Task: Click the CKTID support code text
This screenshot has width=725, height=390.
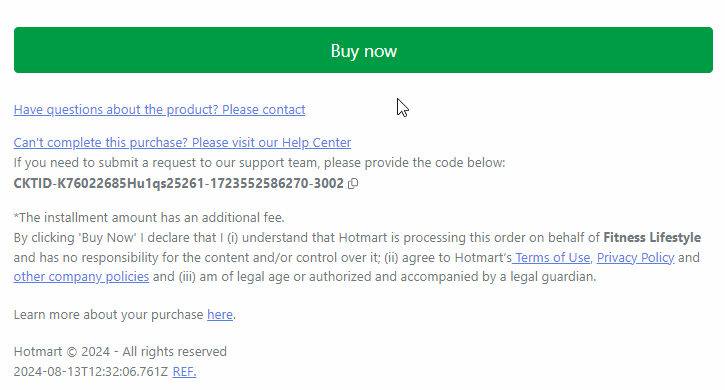Action: pyautogui.click(x=178, y=184)
